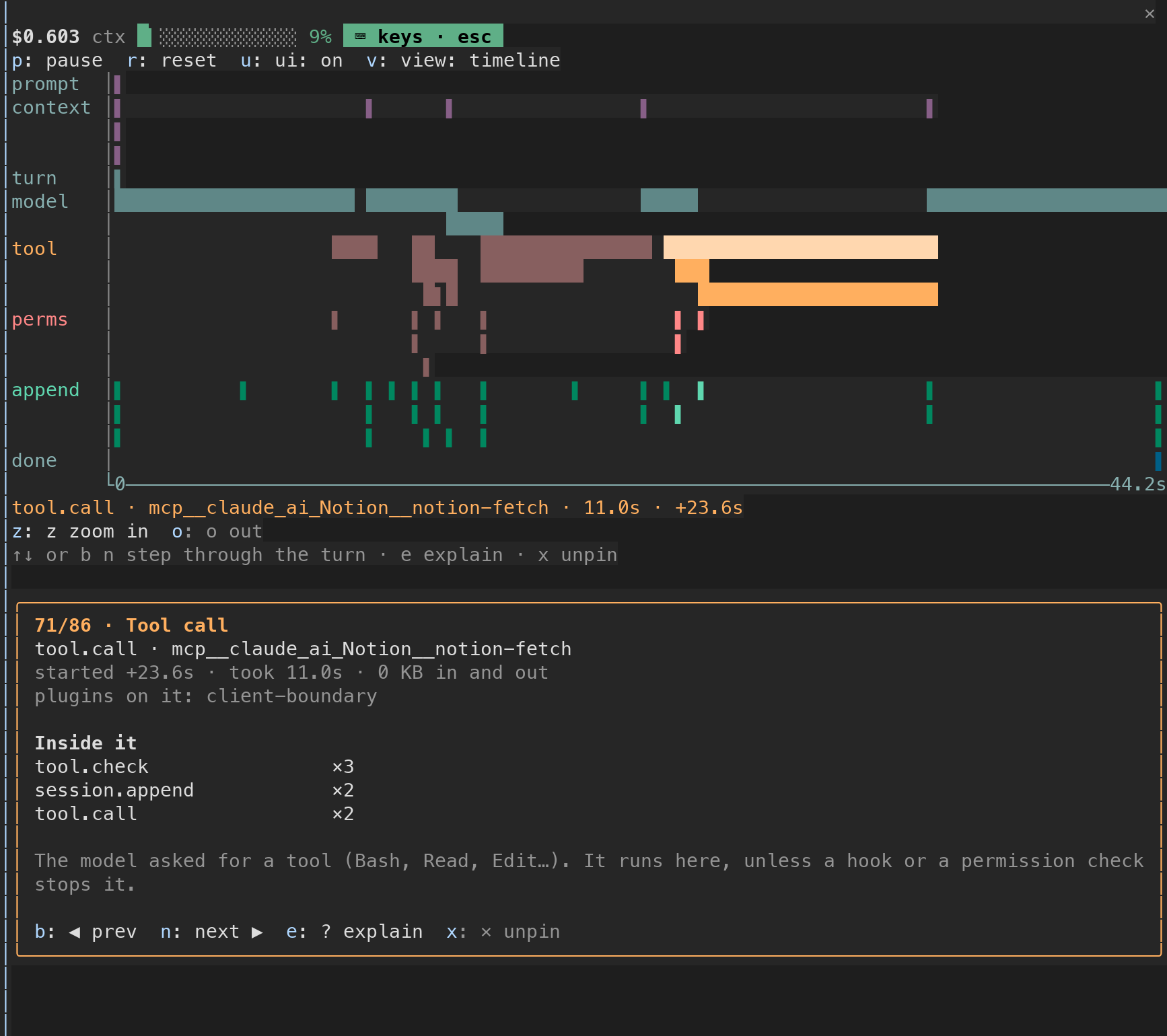Viewport: 1167px width, 1036px height.
Task: Click the small orange nested tool block
Action: click(692, 270)
